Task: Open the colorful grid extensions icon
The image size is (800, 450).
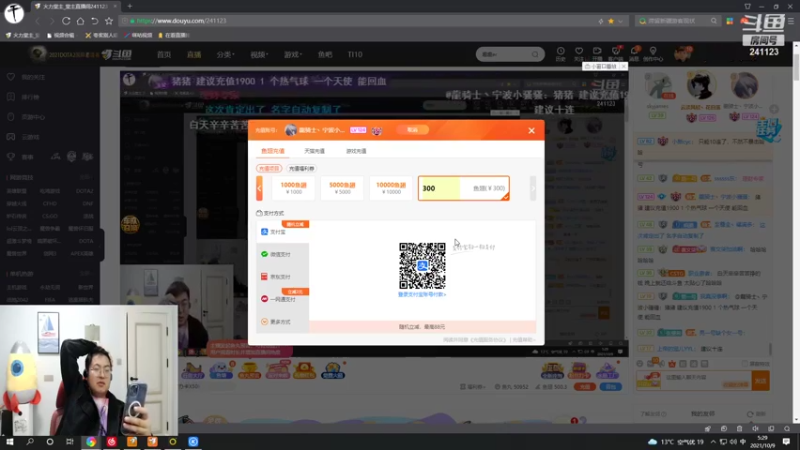Action: pos(730,21)
